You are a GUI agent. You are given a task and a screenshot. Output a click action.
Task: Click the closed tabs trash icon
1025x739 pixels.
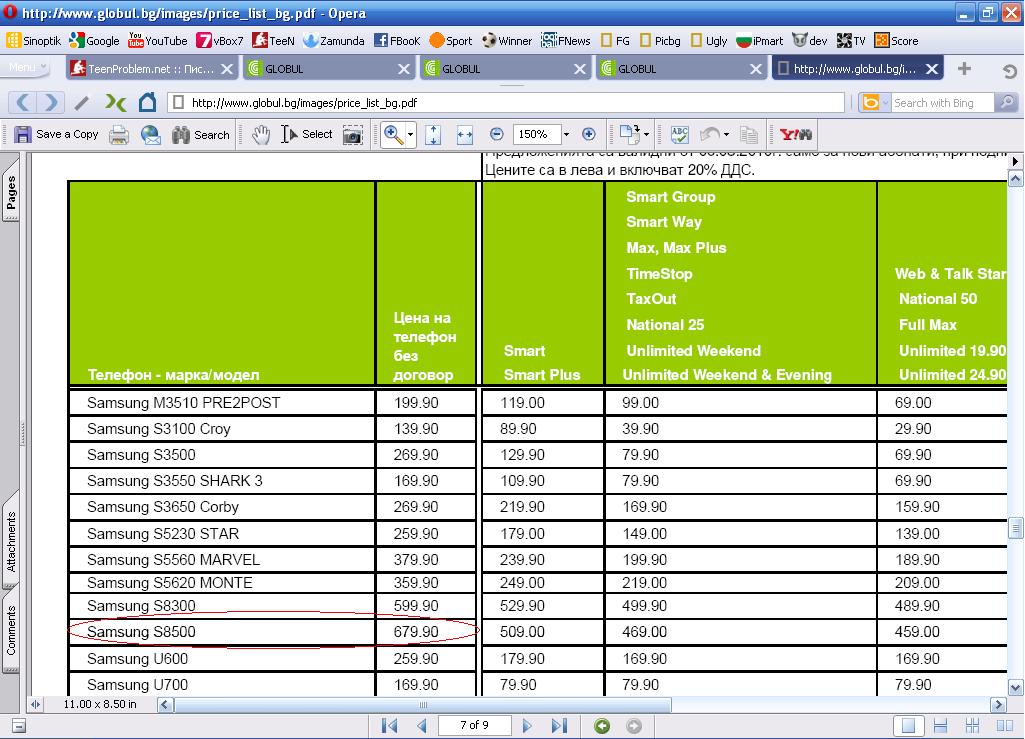(1010, 71)
